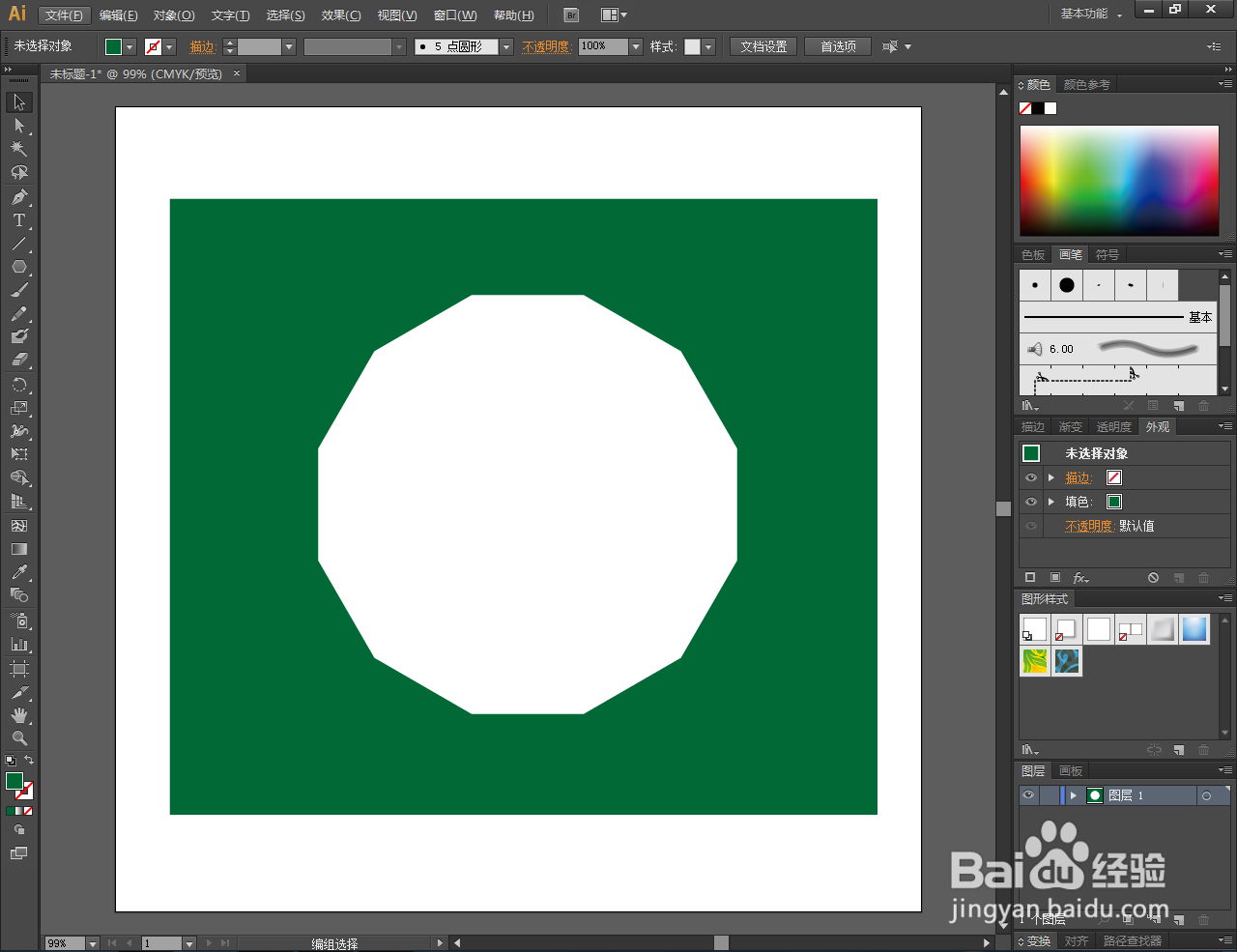The height and width of the screenshot is (952, 1237).
Task: Expand the 填色 row in Appearance panel
Action: [1051, 502]
